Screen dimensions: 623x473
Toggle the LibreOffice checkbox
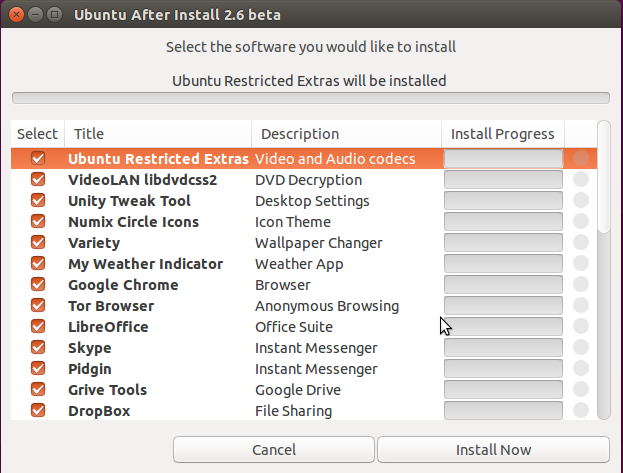click(38, 327)
